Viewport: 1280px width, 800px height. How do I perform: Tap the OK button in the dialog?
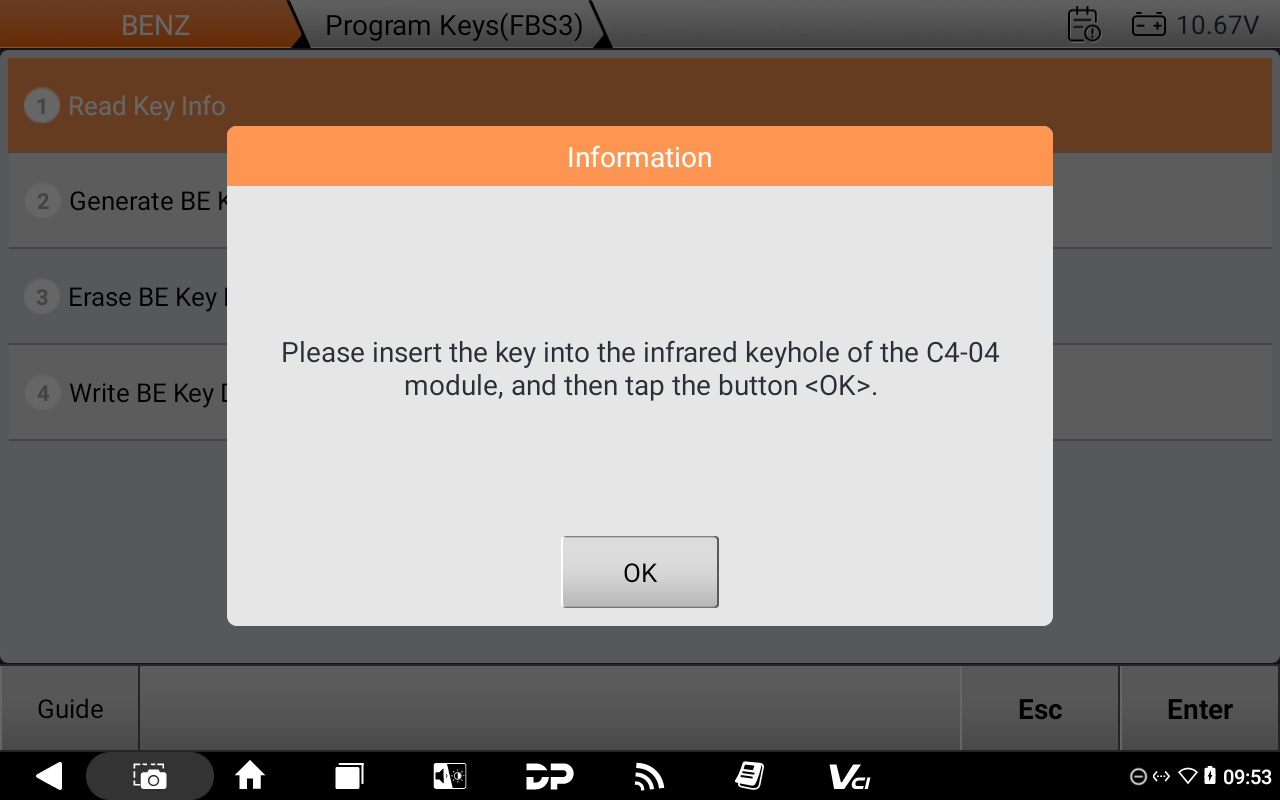click(640, 572)
